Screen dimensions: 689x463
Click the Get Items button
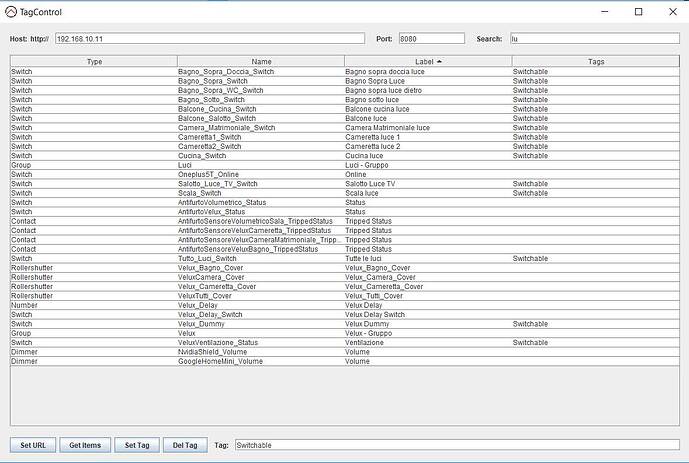[x=85, y=445]
